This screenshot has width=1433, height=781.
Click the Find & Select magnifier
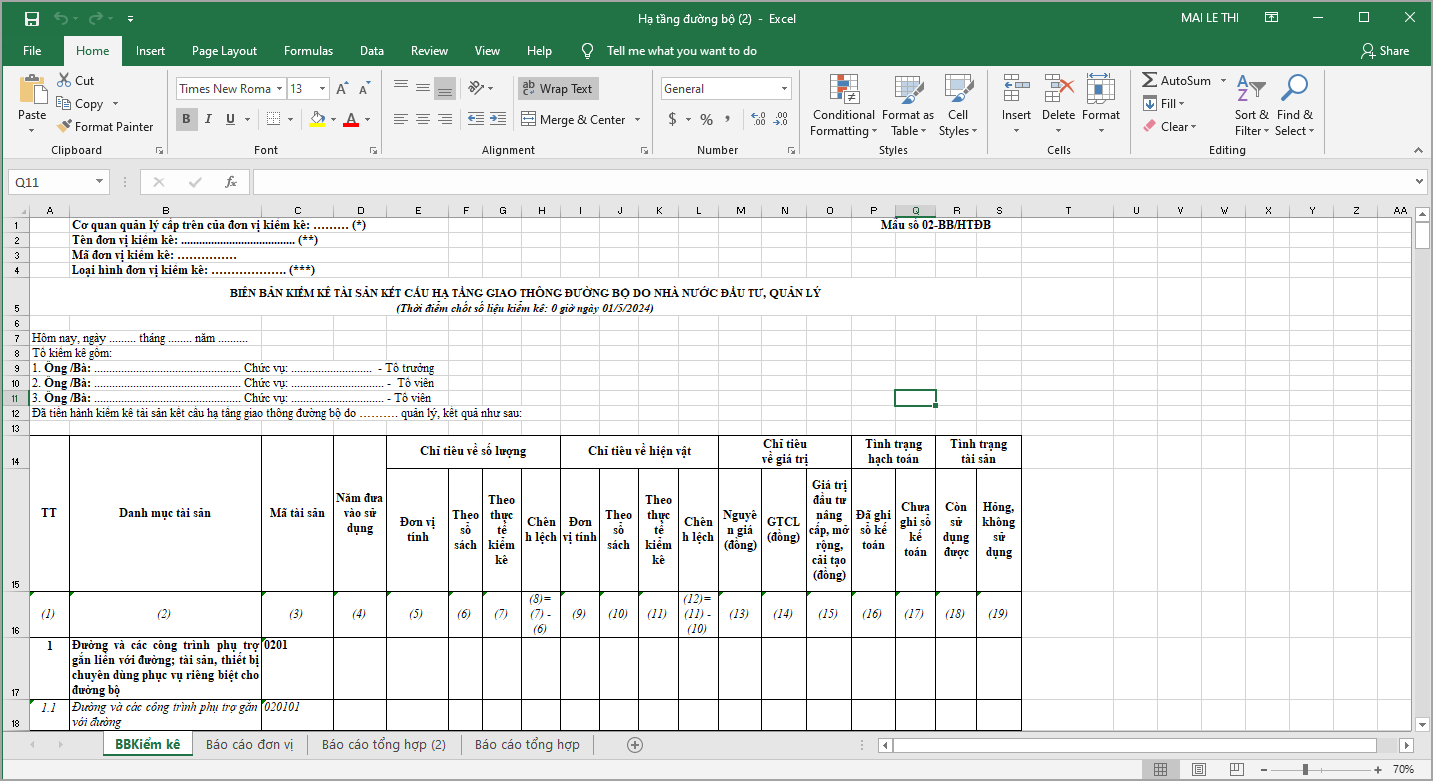click(x=1294, y=90)
